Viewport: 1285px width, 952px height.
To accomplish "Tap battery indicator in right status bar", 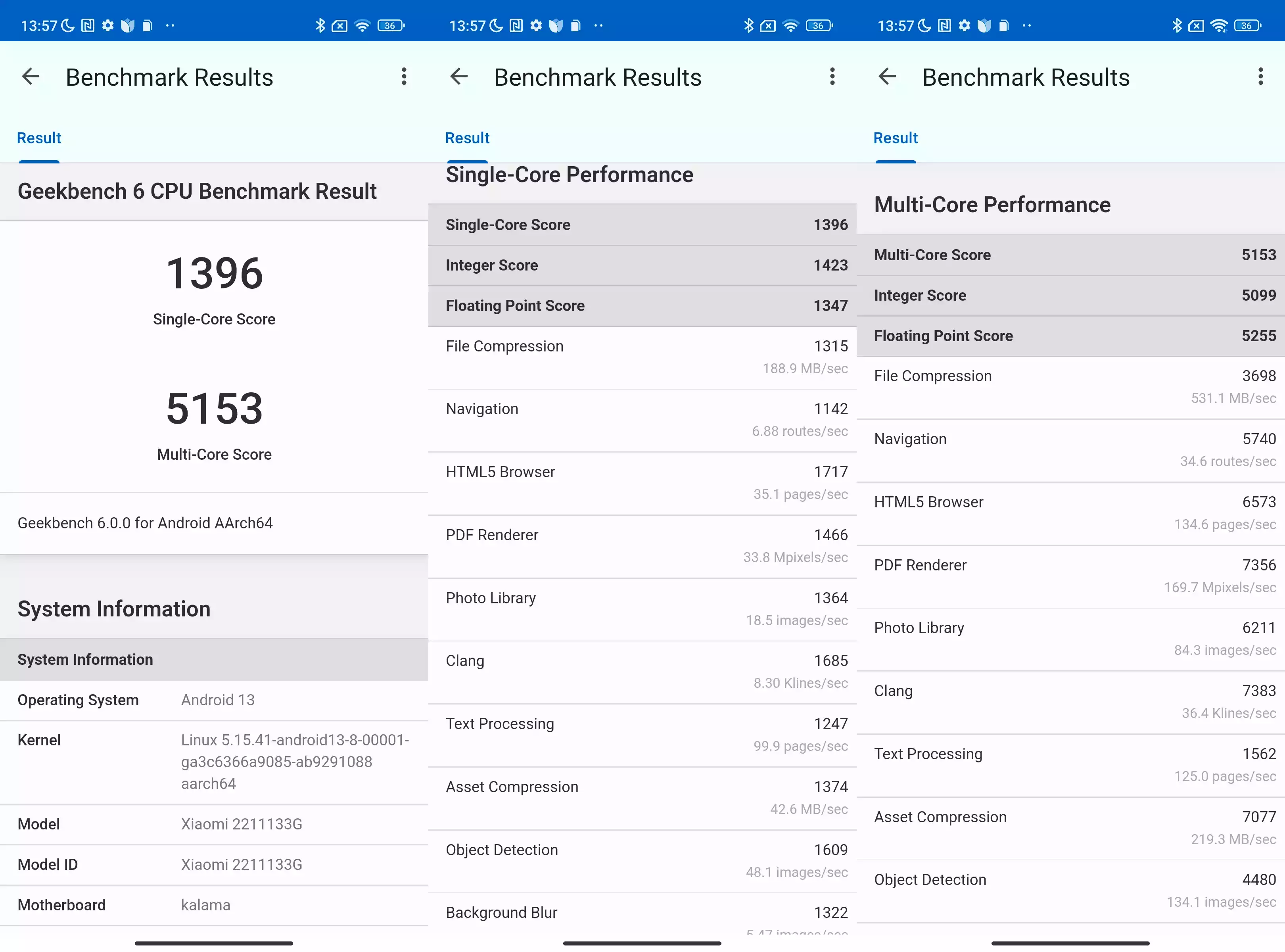I will [x=1248, y=25].
